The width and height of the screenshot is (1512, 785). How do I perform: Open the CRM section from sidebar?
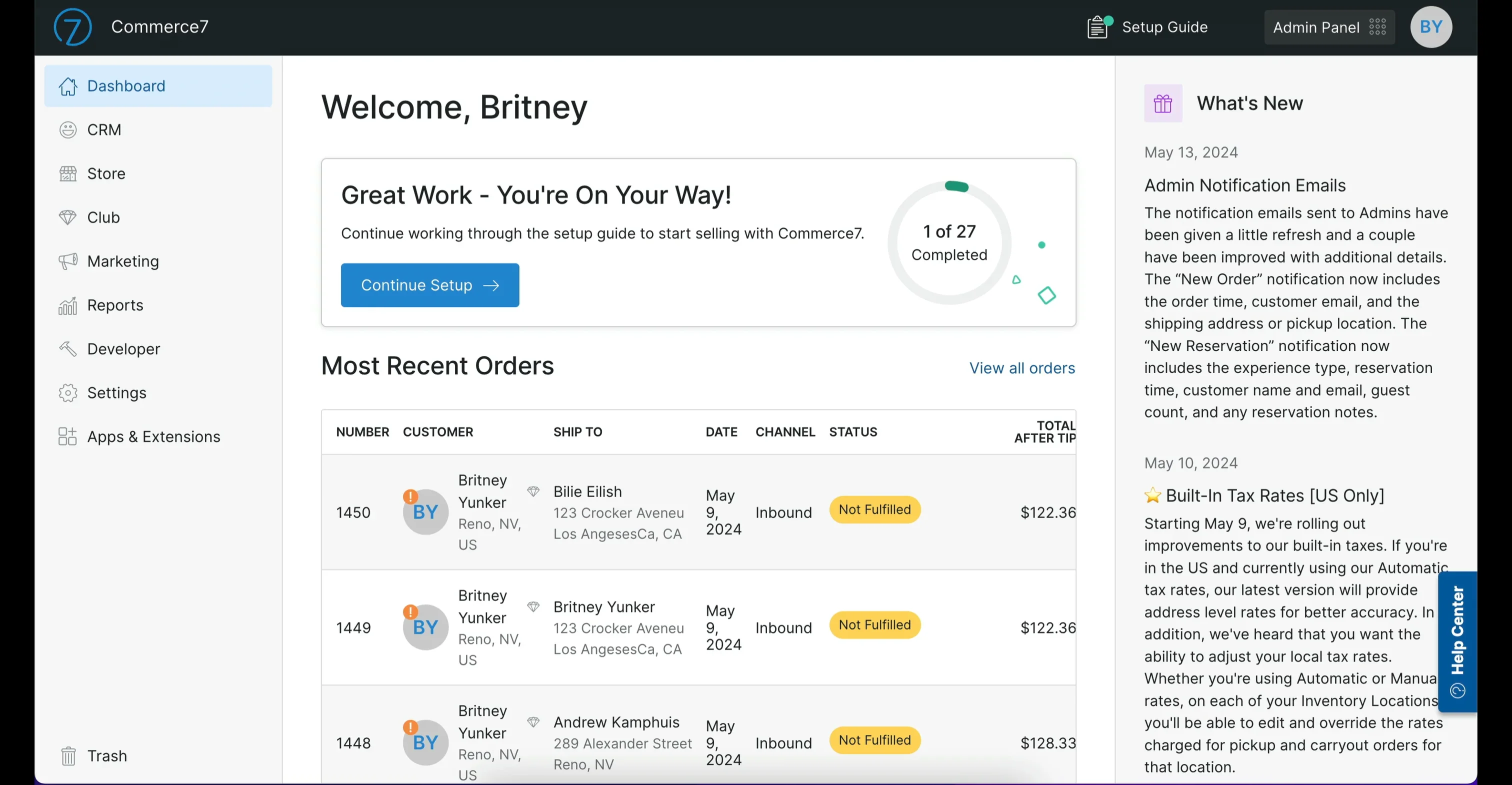point(104,130)
